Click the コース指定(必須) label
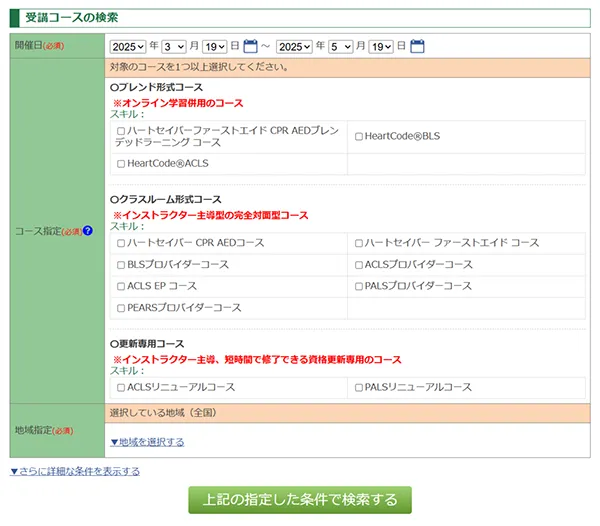This screenshot has height=526, width=600. click(x=48, y=231)
